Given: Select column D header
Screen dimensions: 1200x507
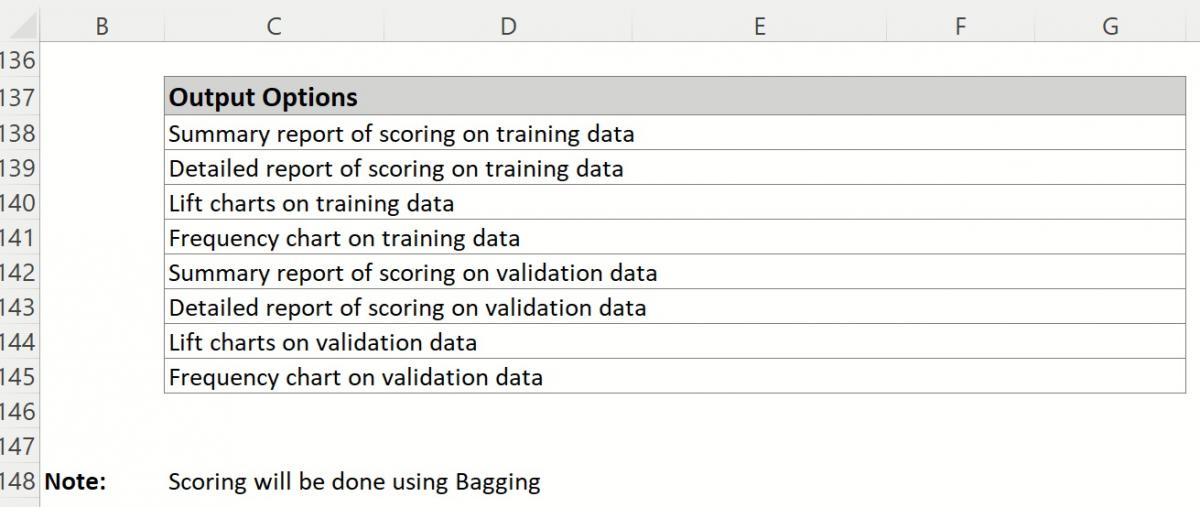Looking at the screenshot, I should [x=508, y=27].
